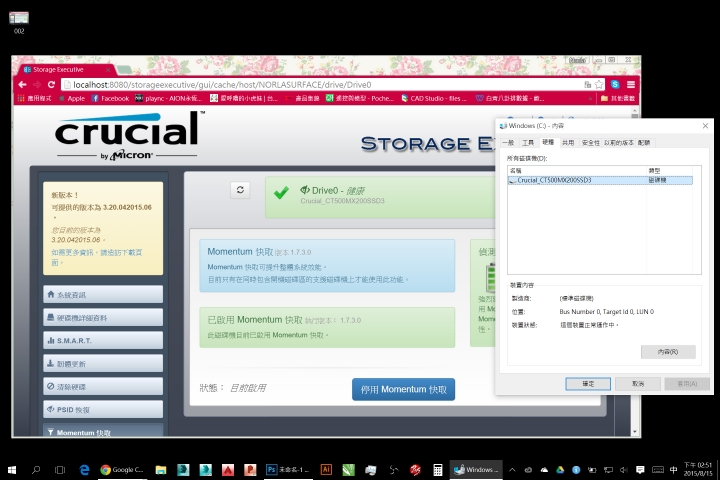The width and height of the screenshot is (720, 480).
Task: Open the touch keyboard tray icon
Action: click(x=658, y=469)
